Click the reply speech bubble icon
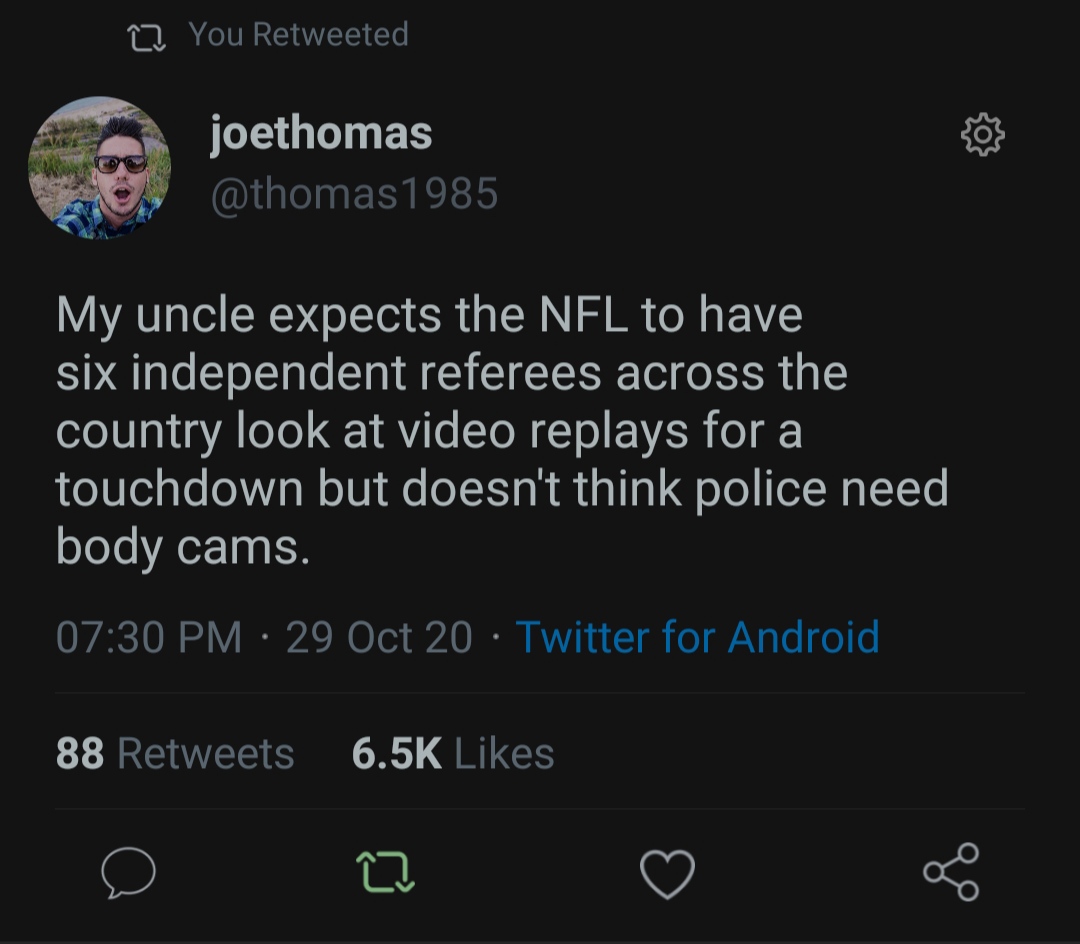 (129, 873)
